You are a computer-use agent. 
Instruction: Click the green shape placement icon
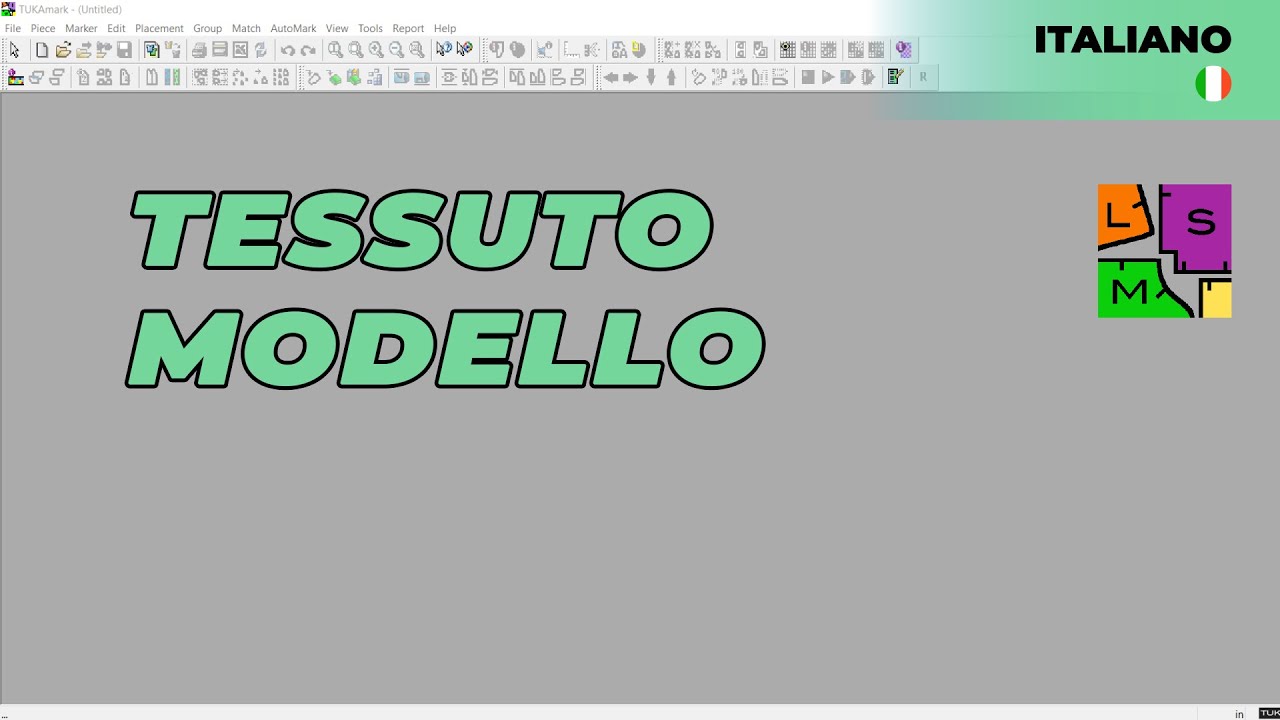[x=334, y=77]
